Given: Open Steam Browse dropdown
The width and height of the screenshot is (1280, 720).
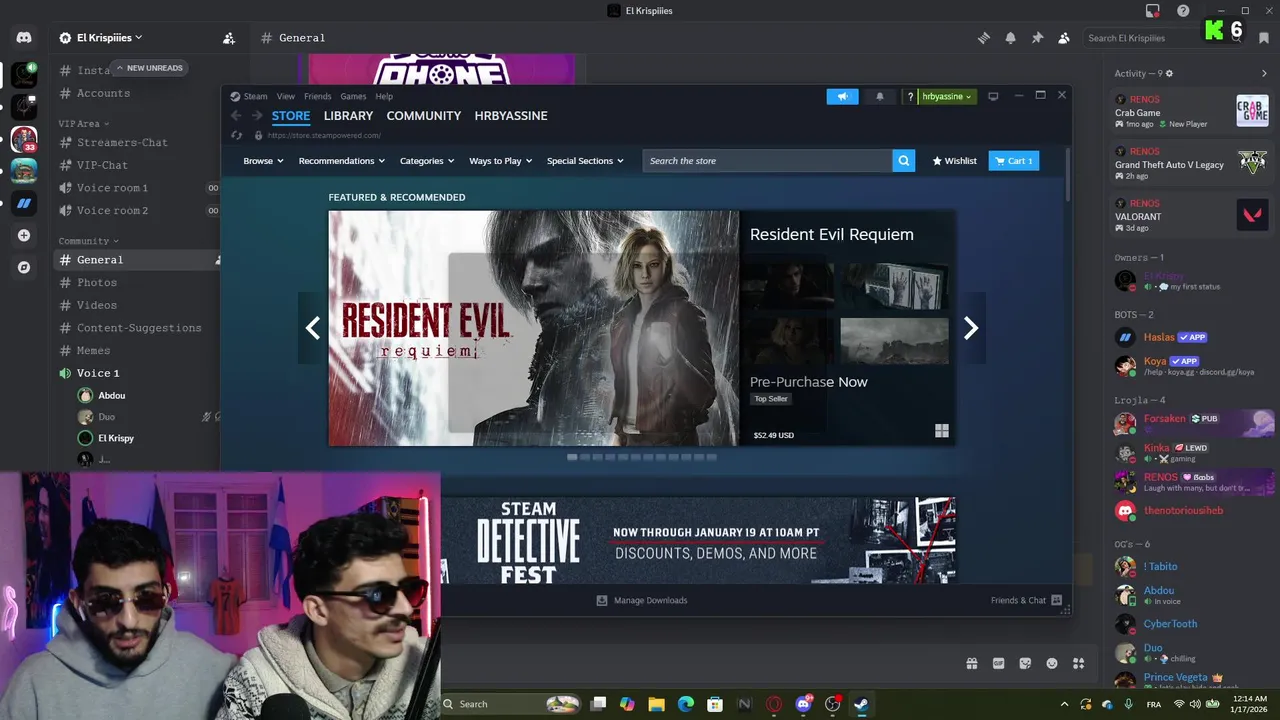Looking at the screenshot, I should point(263,160).
